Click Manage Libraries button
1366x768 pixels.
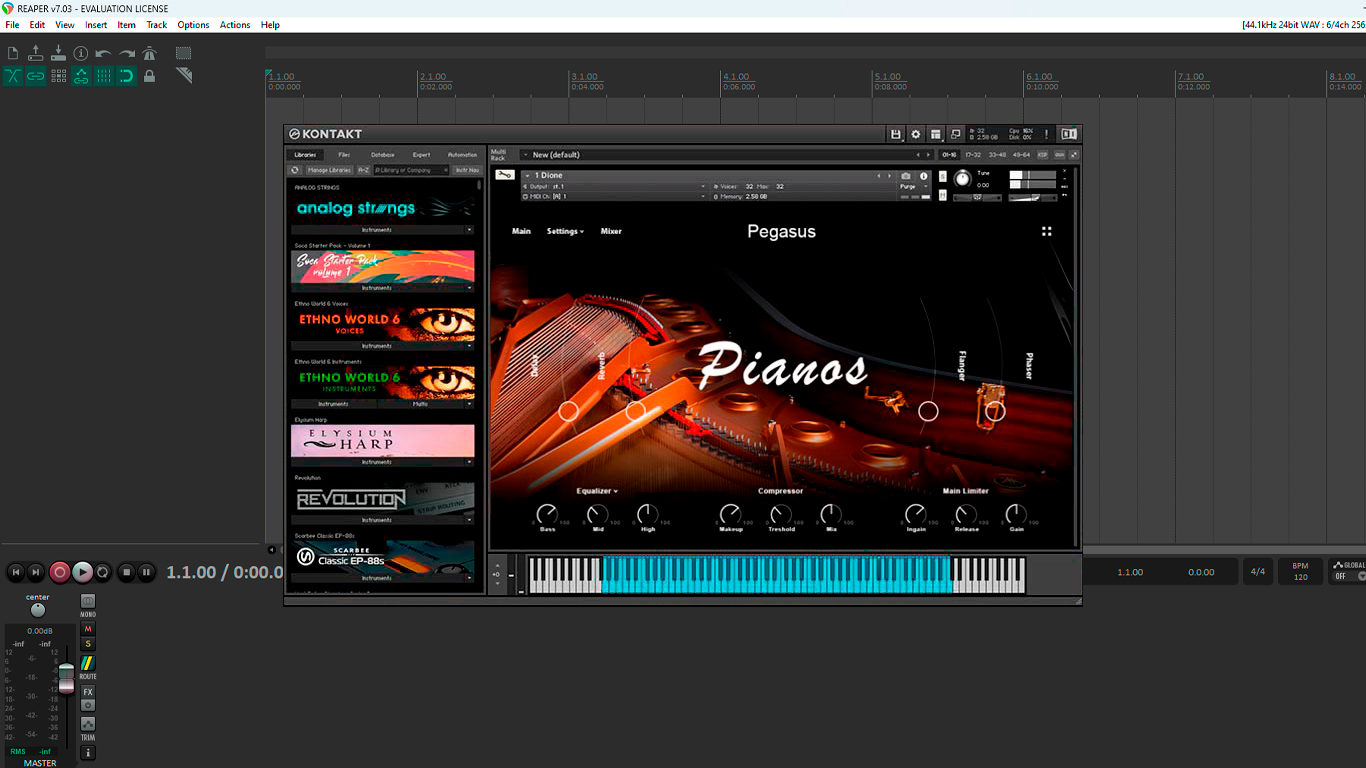tap(329, 170)
